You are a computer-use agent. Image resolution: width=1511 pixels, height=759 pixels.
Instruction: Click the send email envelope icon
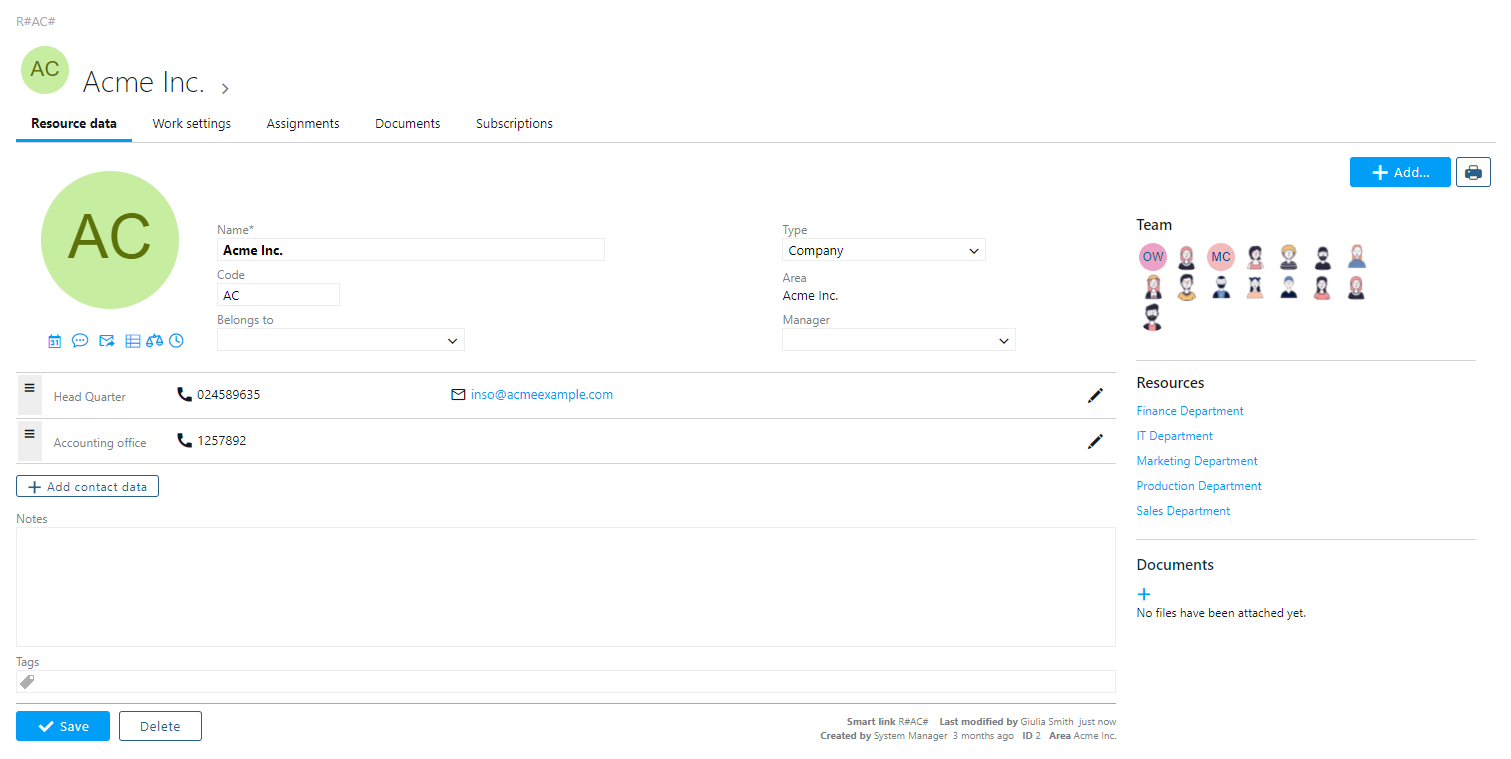coord(106,341)
